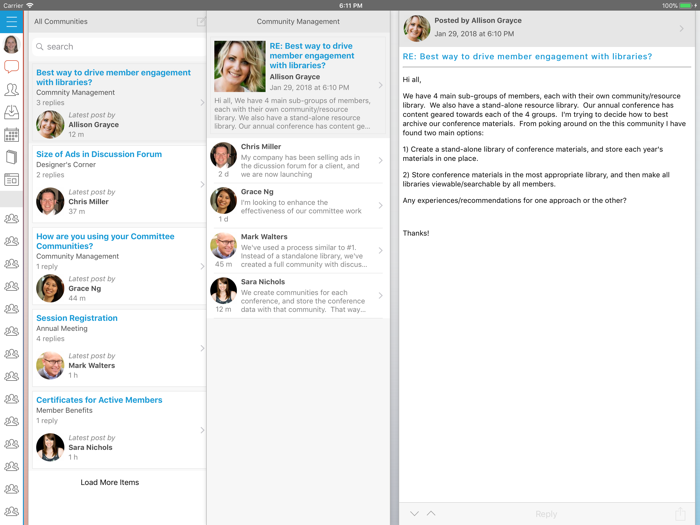Click the 'Member Benefits' community label
This screenshot has width=700, height=525.
(64, 410)
